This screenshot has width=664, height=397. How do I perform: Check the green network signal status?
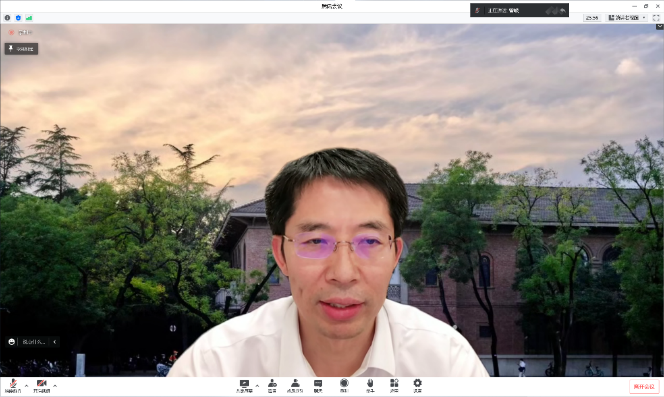click(29, 18)
